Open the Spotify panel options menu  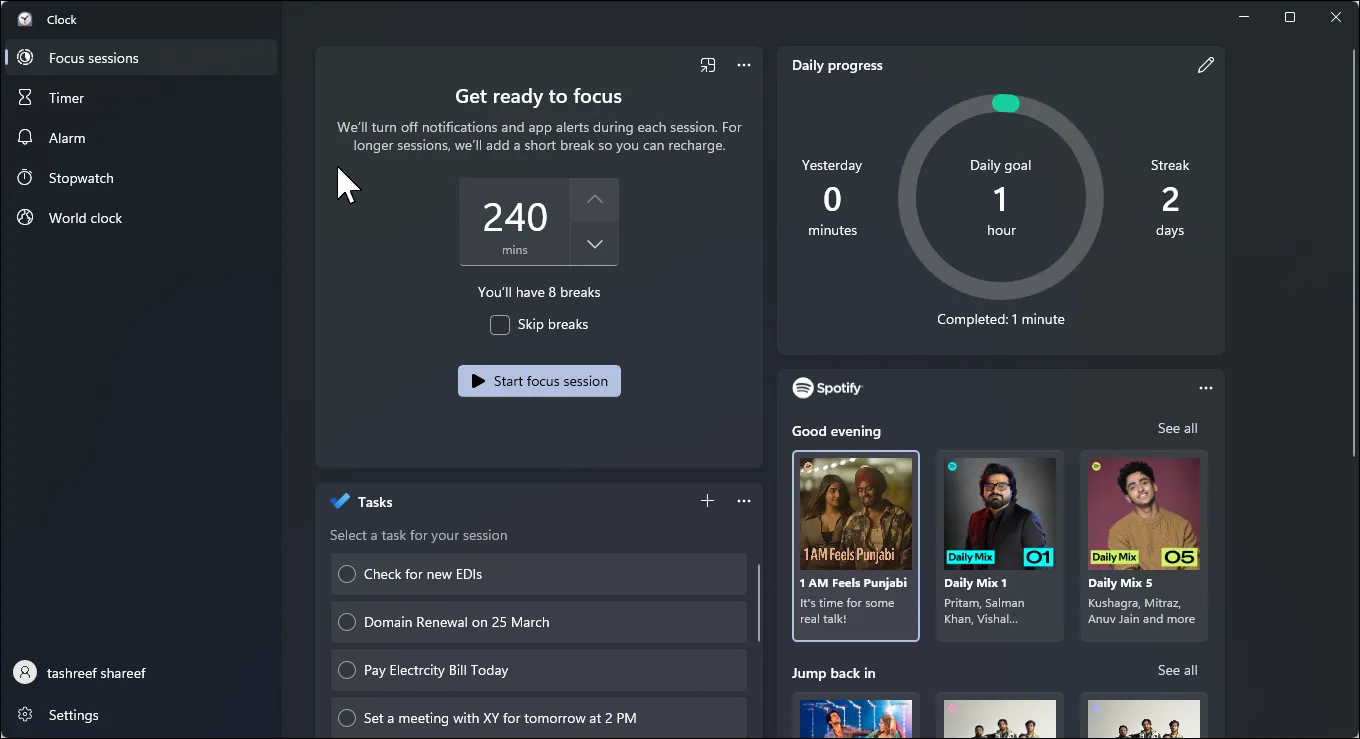pyautogui.click(x=1205, y=388)
